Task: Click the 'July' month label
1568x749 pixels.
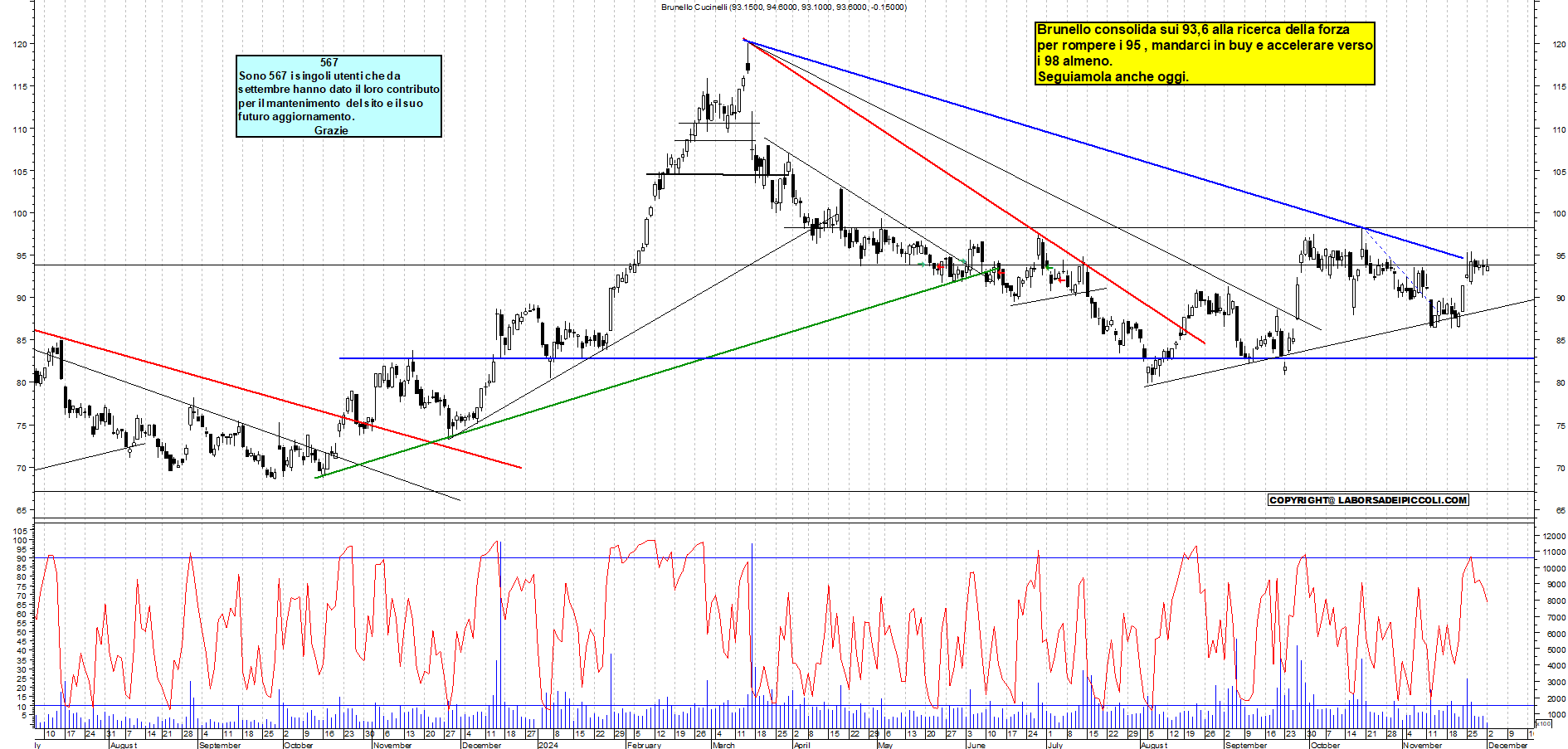Action: pyautogui.click(x=1054, y=745)
